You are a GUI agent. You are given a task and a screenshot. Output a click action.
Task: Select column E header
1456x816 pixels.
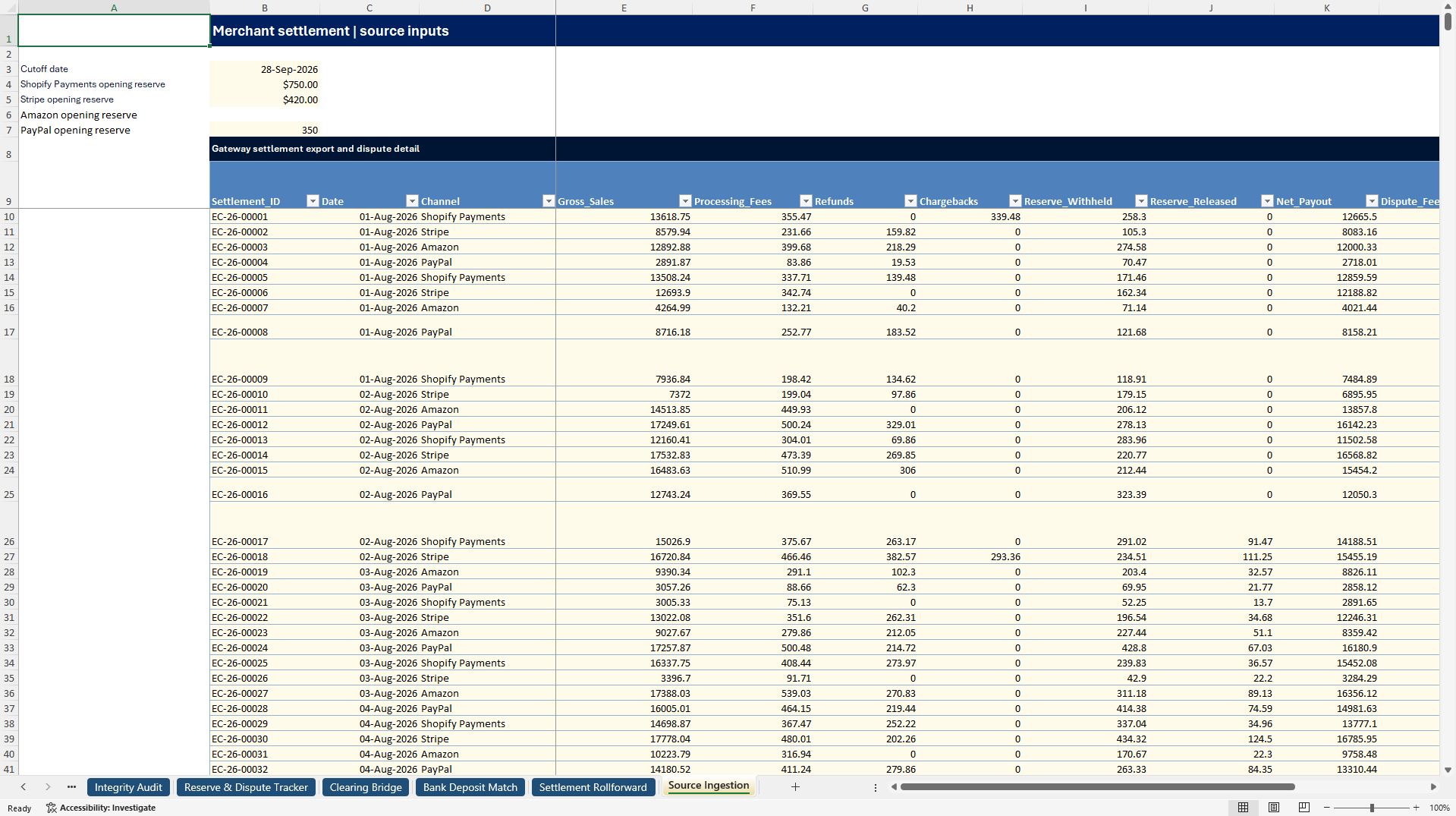pos(624,8)
